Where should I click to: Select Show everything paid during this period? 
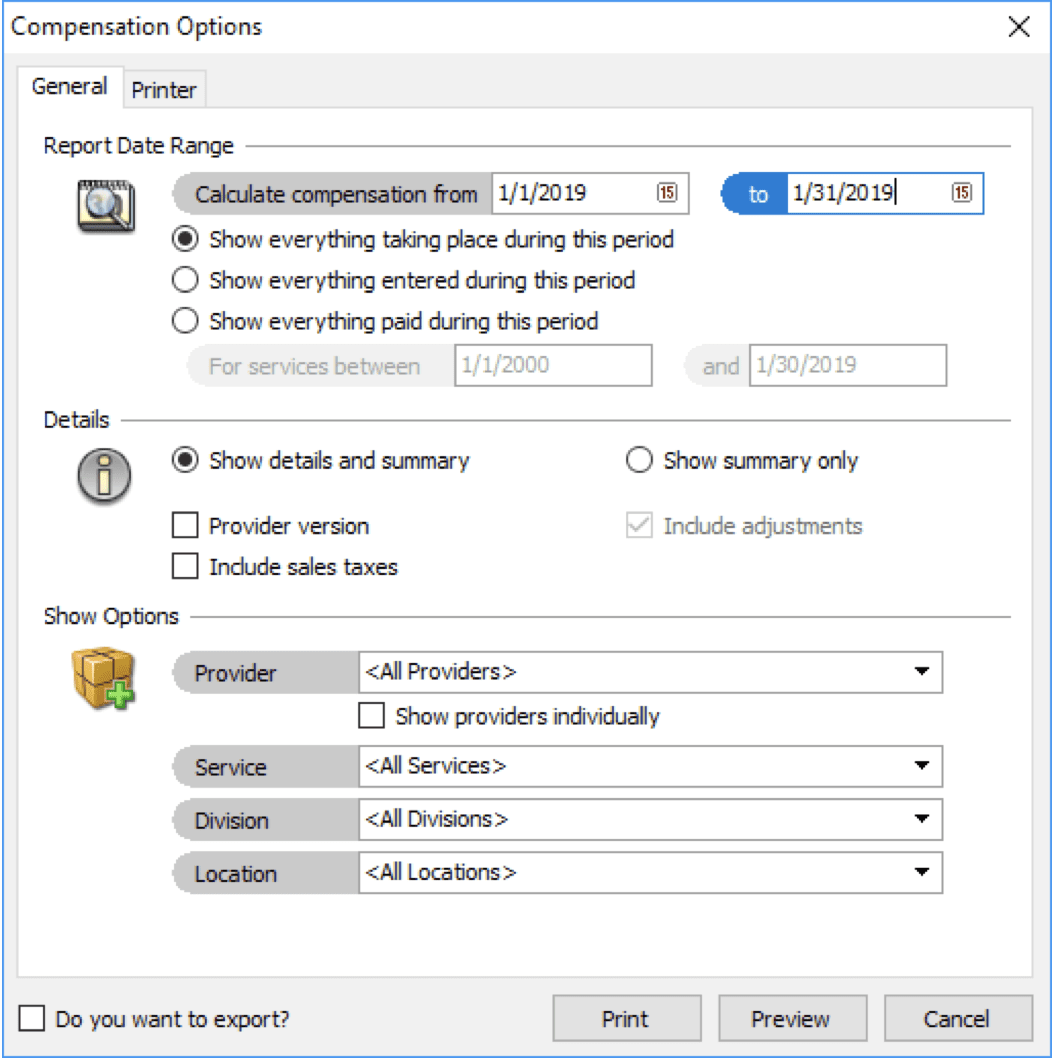(x=185, y=322)
